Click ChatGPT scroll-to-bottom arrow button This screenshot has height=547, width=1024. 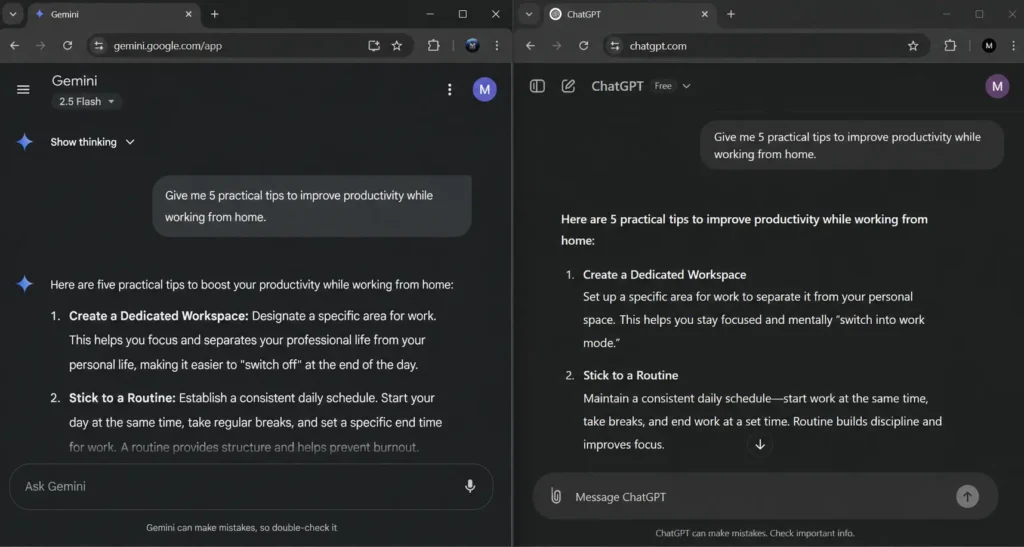click(x=760, y=445)
